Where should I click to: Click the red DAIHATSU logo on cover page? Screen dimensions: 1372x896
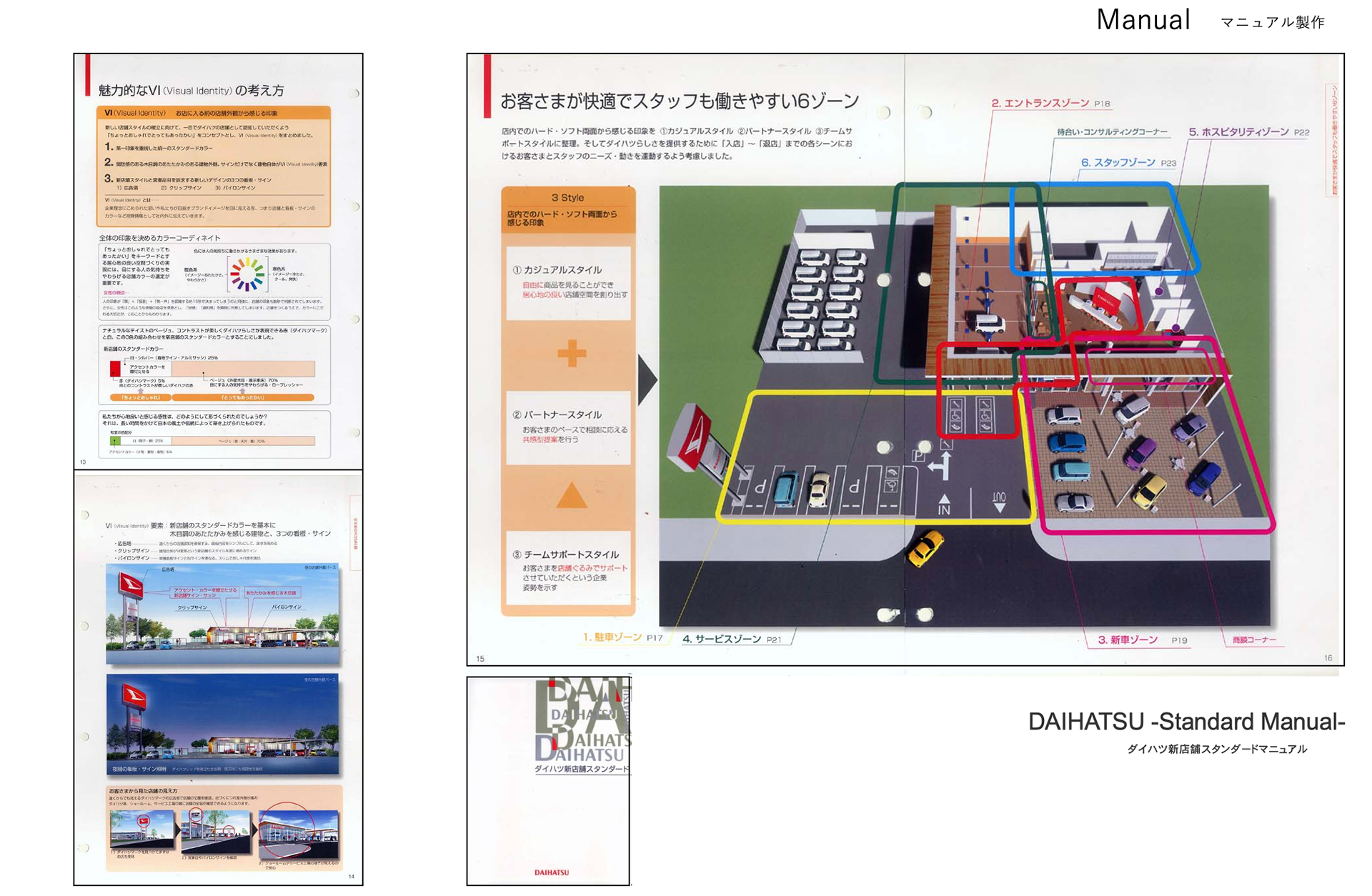point(552,872)
